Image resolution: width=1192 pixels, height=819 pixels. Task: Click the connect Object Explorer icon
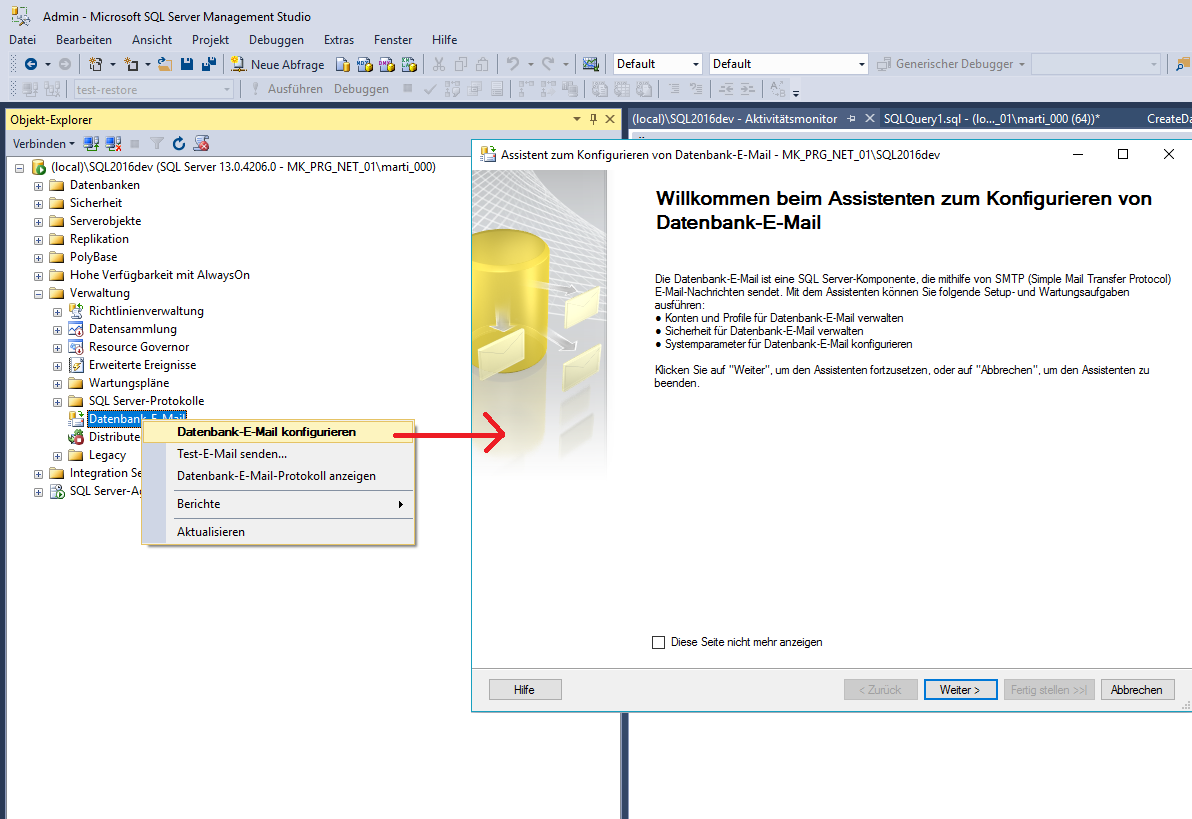point(91,144)
